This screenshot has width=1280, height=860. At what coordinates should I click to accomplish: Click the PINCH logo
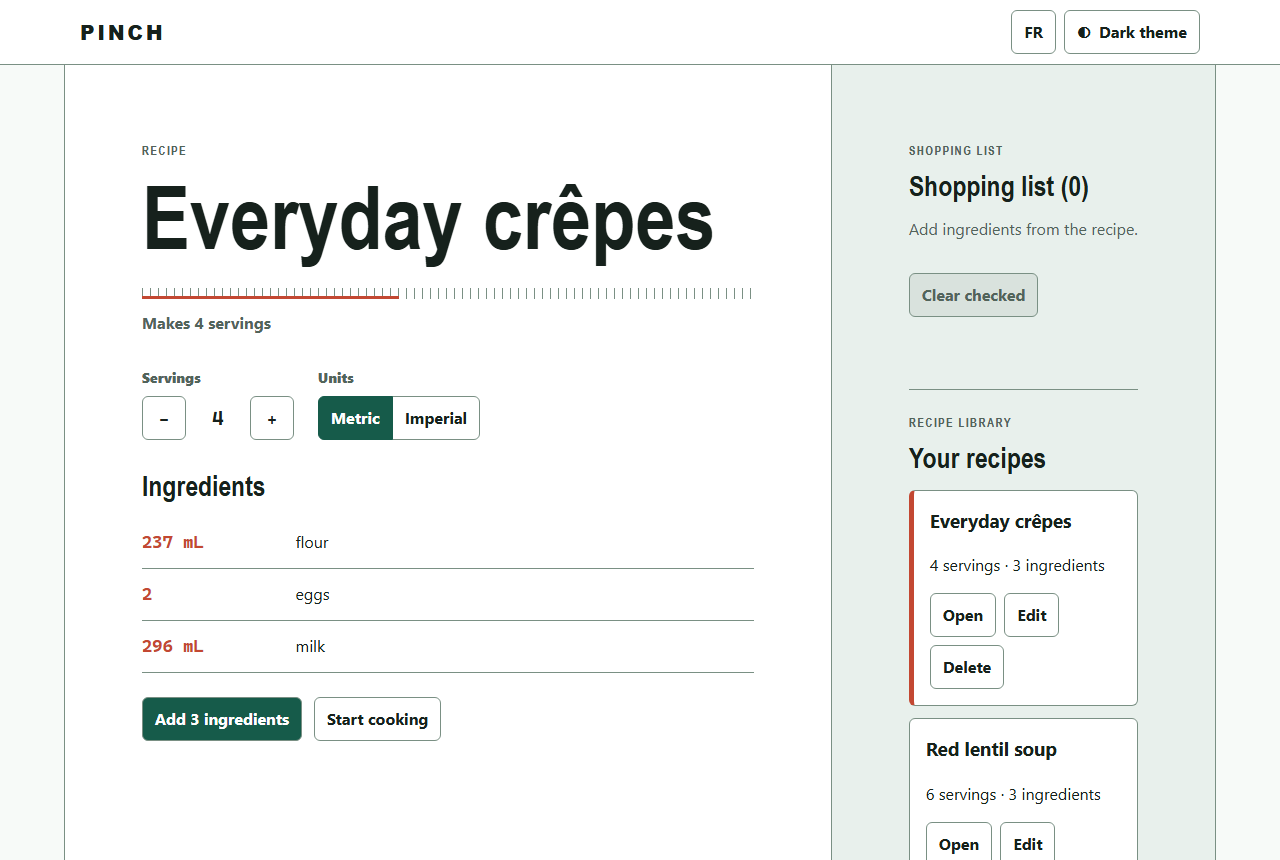click(x=122, y=32)
